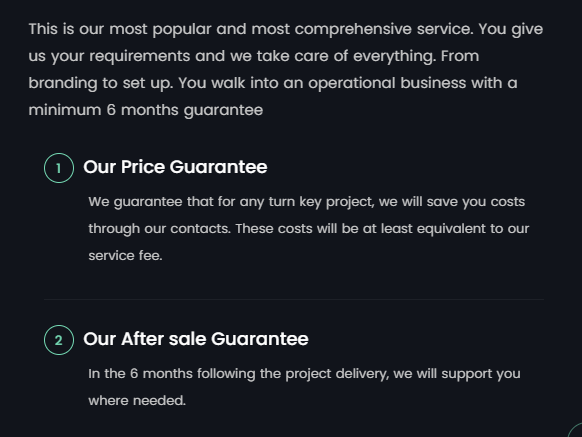
Task: Click the word "From" ending the second line
Action: click(x=460, y=56)
